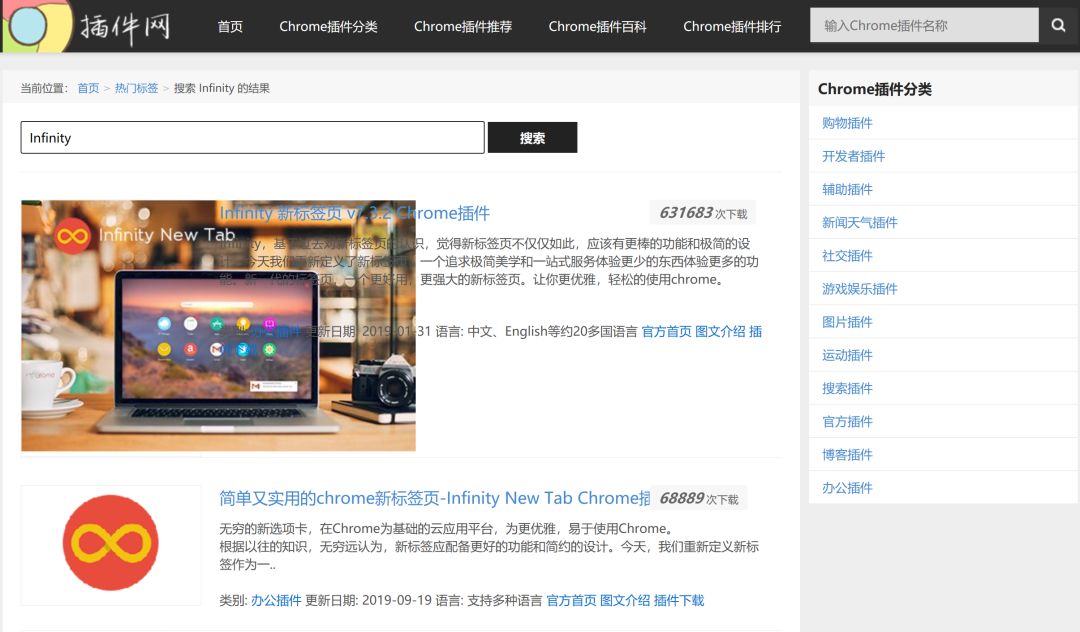Open the 首页 navigation item
The height and width of the screenshot is (632, 1080).
click(x=230, y=26)
